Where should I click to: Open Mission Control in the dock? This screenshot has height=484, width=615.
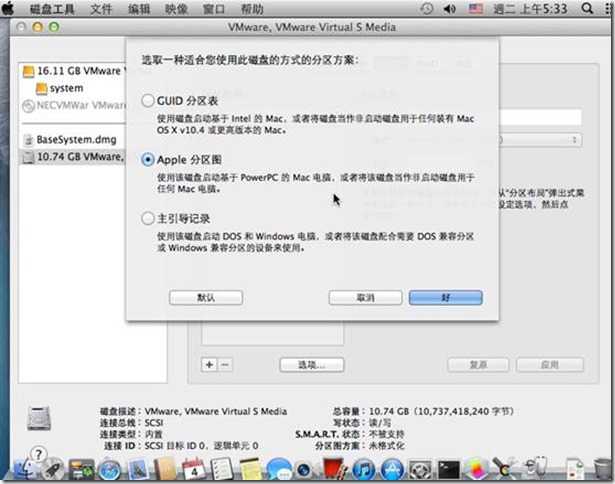coord(81,469)
